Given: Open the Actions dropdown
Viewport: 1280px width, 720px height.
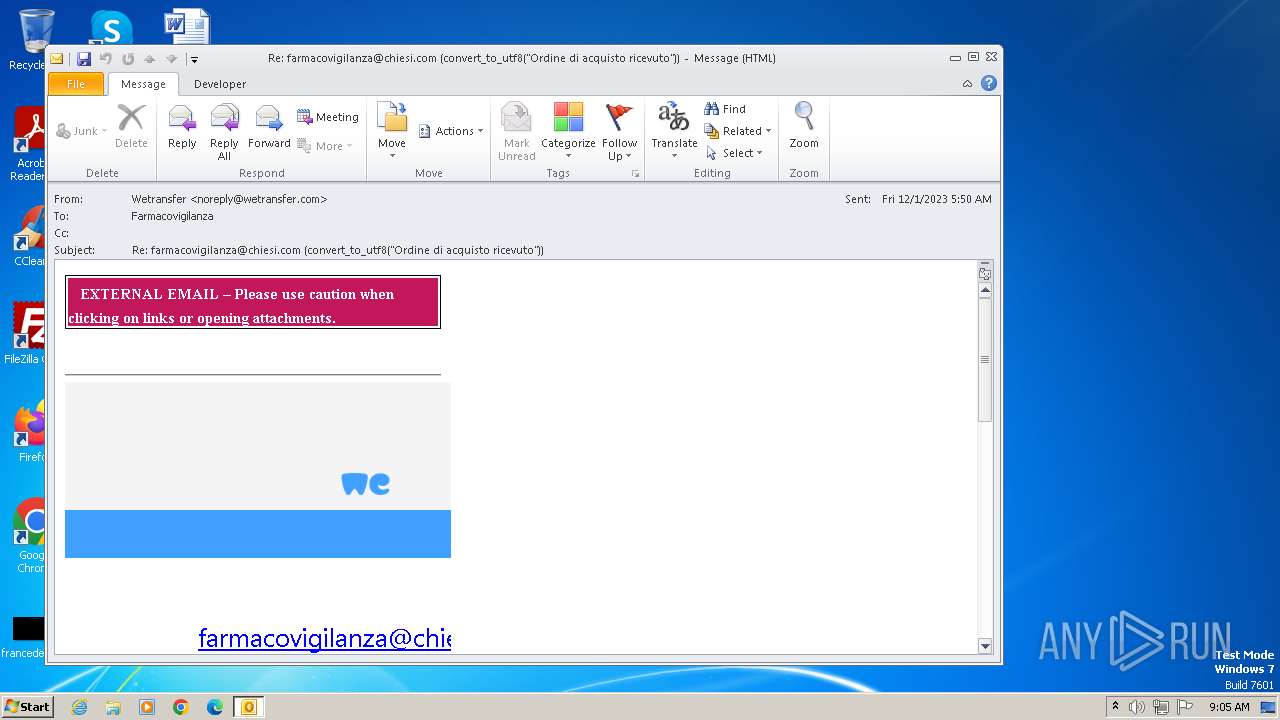Looking at the screenshot, I should pyautogui.click(x=451, y=131).
